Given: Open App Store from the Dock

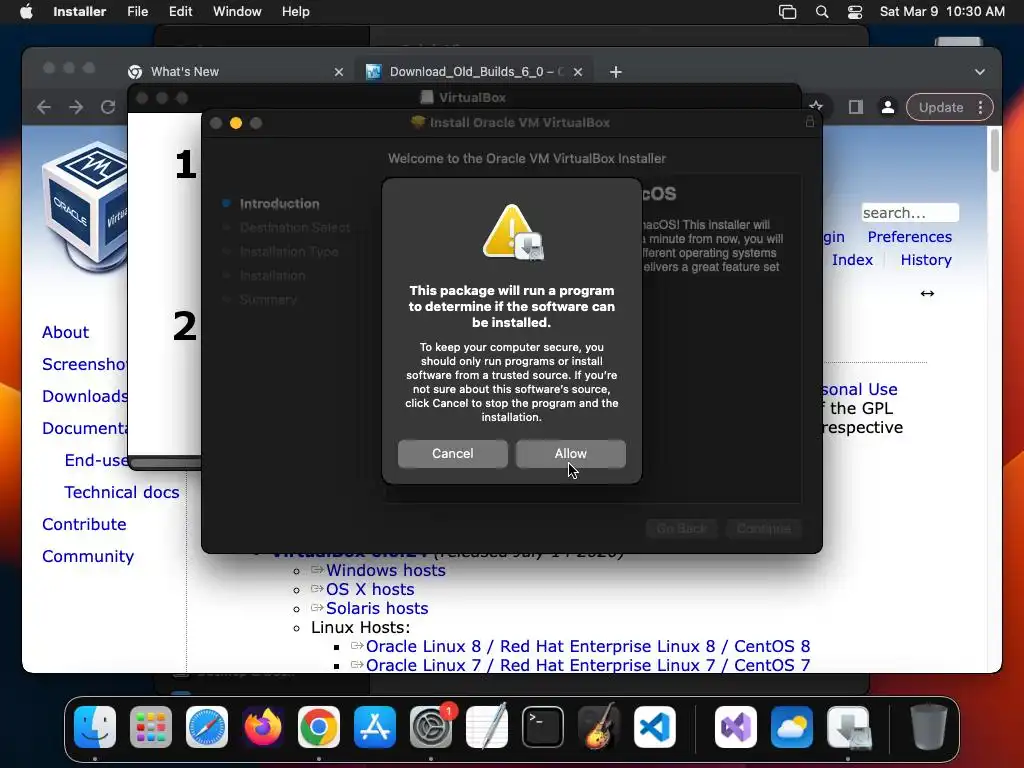Looking at the screenshot, I should [x=375, y=727].
